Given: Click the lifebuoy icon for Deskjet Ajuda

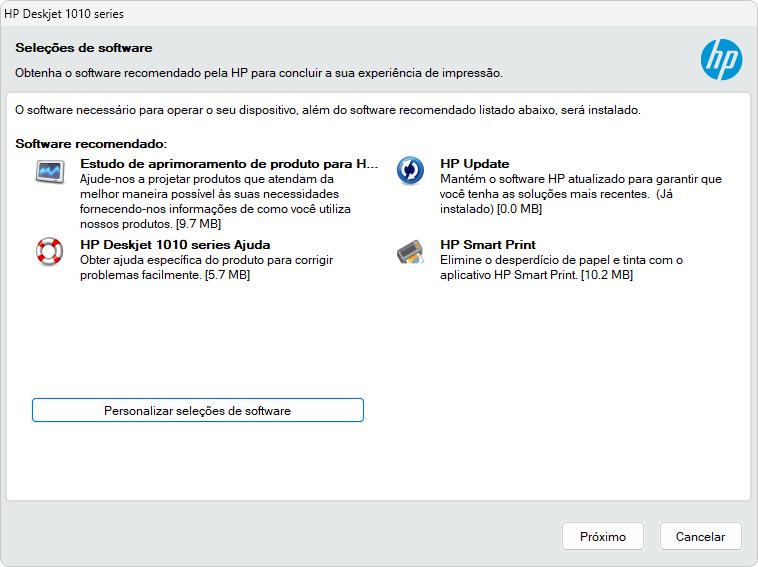Looking at the screenshot, I should 49,252.
